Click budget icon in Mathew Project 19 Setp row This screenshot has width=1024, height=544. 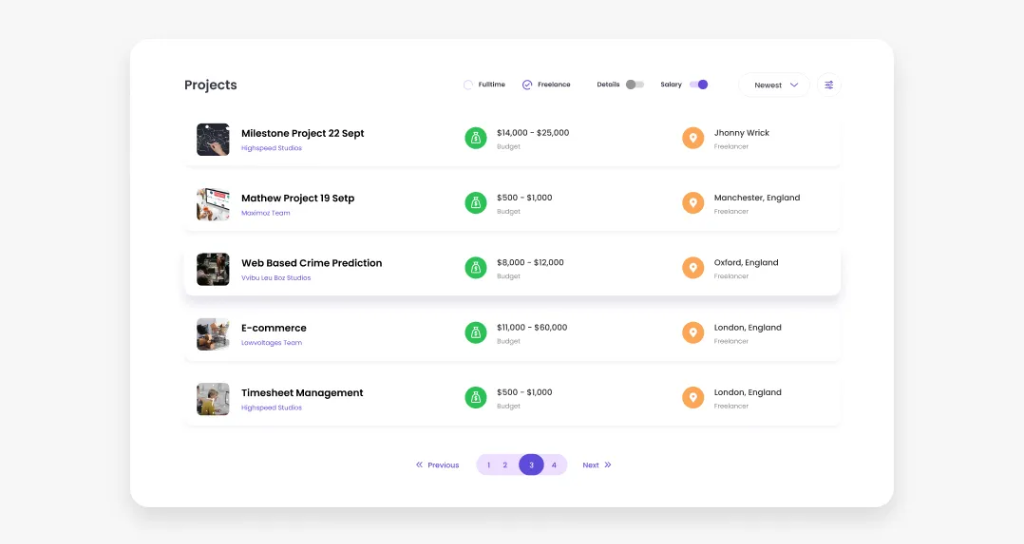pyautogui.click(x=475, y=203)
